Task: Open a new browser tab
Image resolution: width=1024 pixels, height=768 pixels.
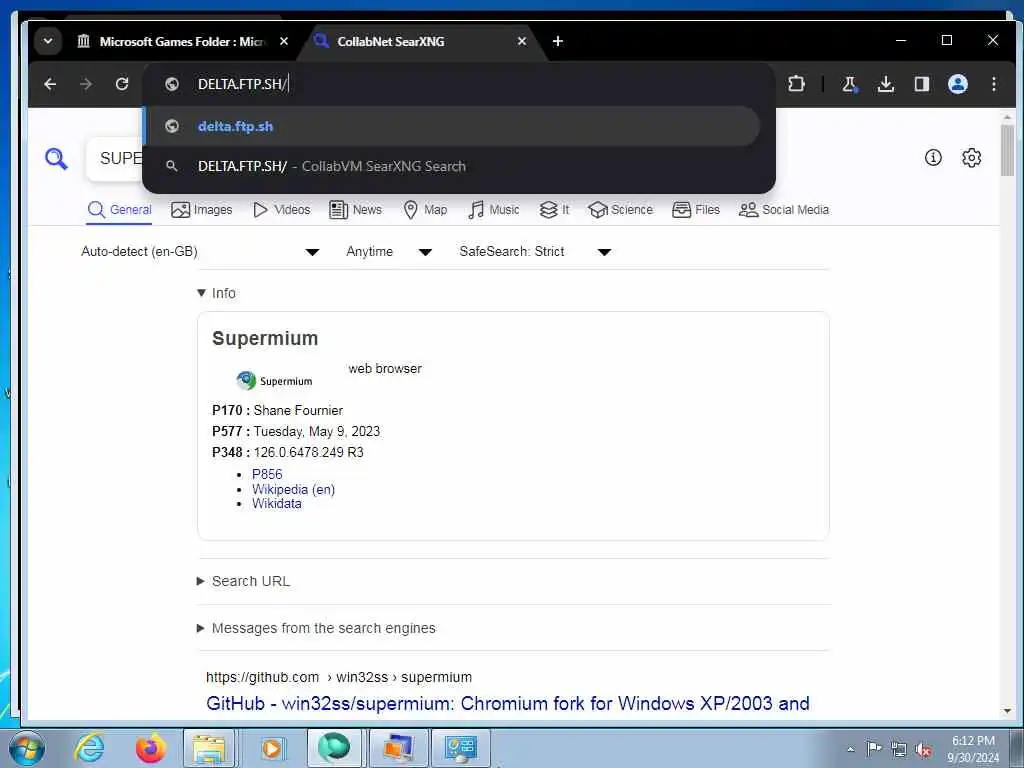Action: click(558, 41)
